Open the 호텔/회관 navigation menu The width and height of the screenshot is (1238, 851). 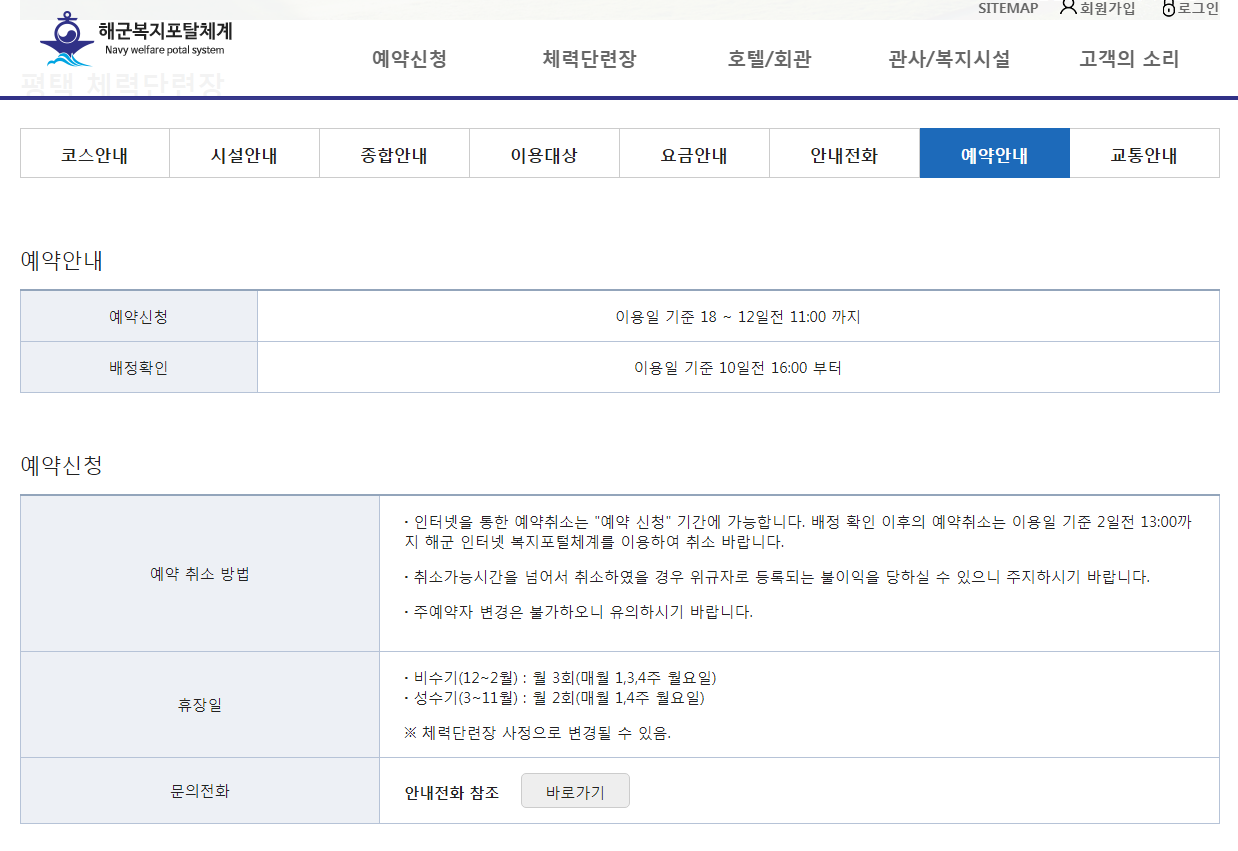pos(768,59)
